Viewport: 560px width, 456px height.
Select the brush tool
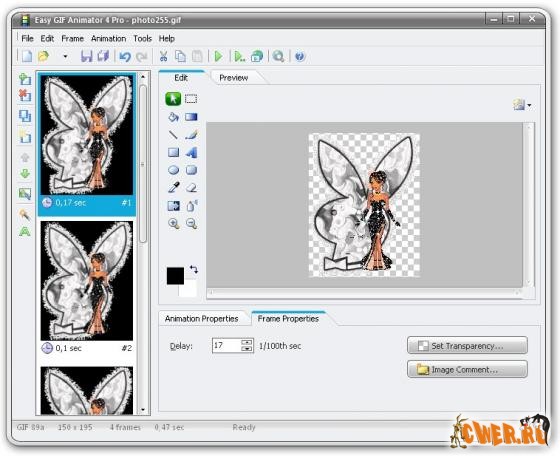coord(191,135)
